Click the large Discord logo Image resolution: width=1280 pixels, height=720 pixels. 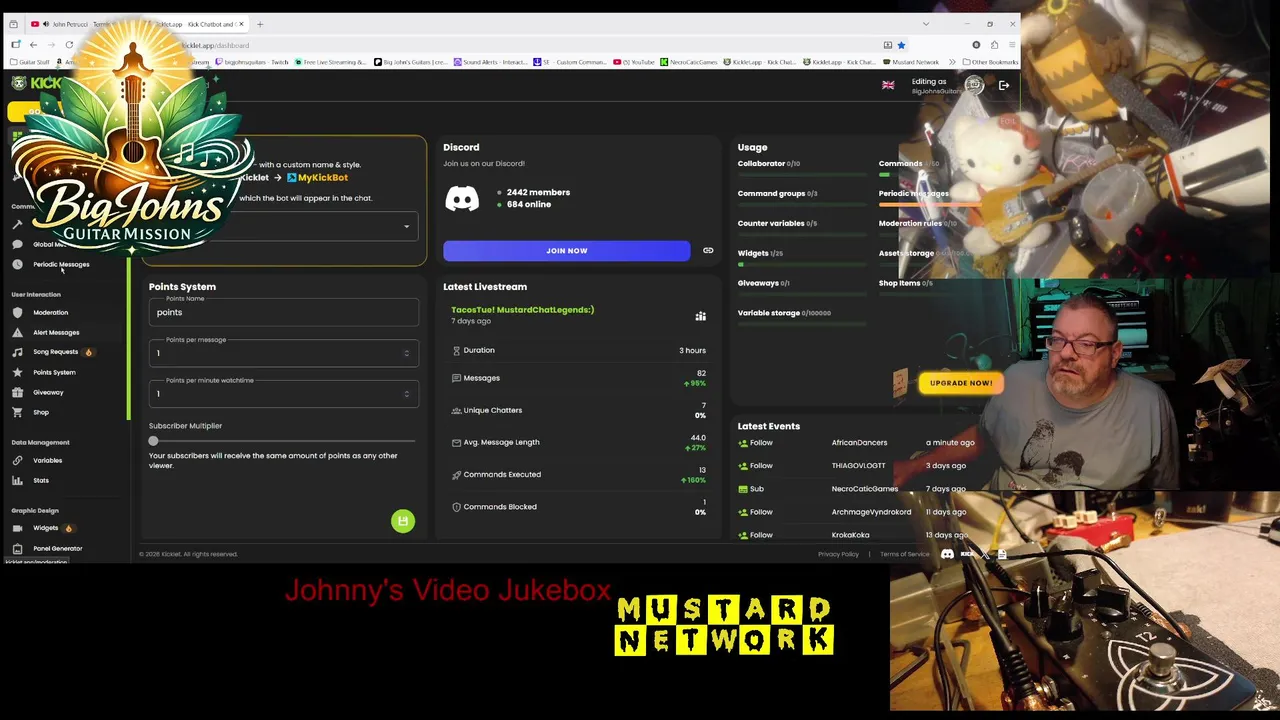[x=462, y=198]
